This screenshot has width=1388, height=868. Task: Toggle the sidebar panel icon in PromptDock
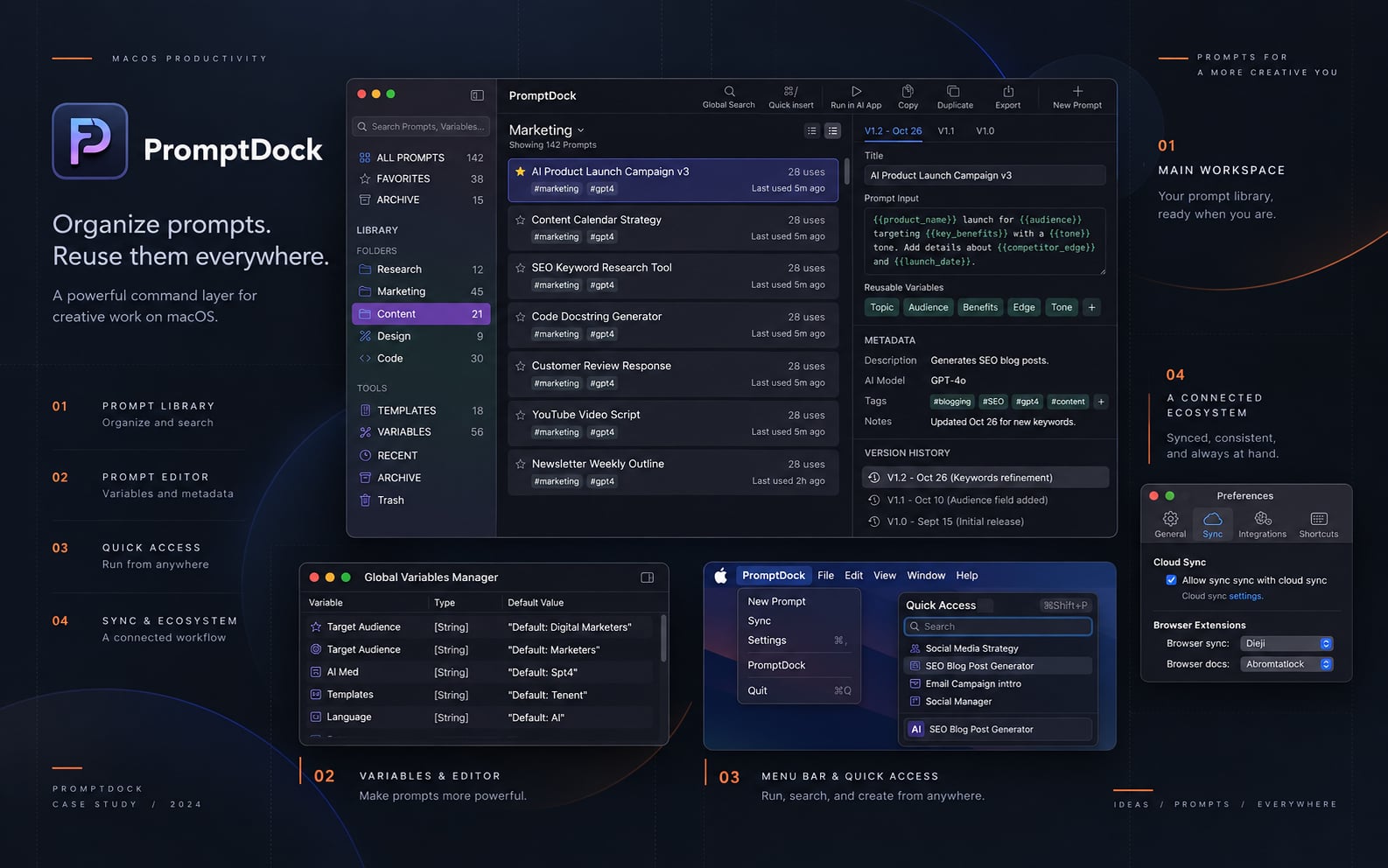point(477,94)
